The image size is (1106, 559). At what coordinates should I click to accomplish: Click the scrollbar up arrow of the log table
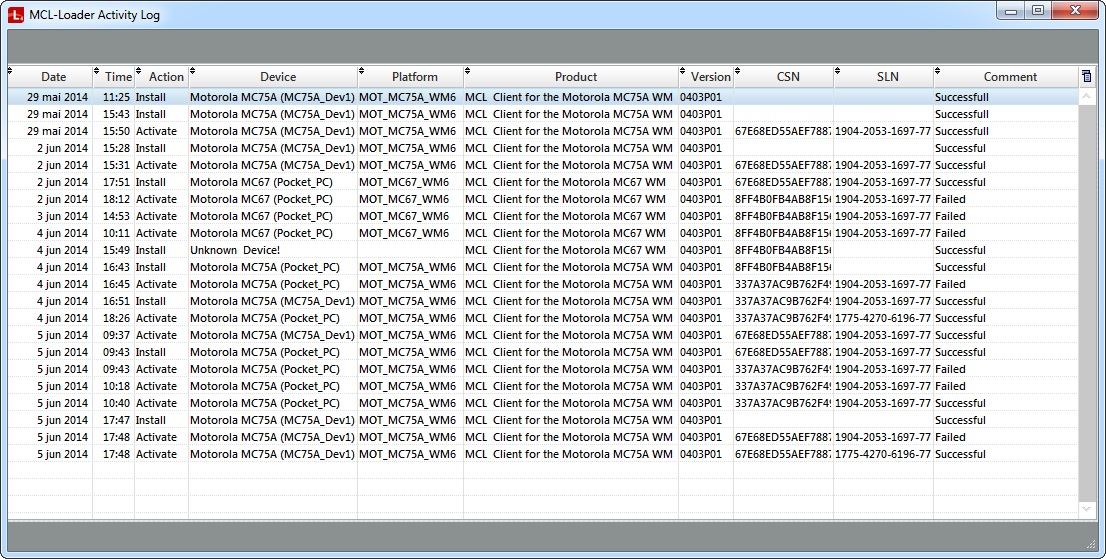point(1087,97)
